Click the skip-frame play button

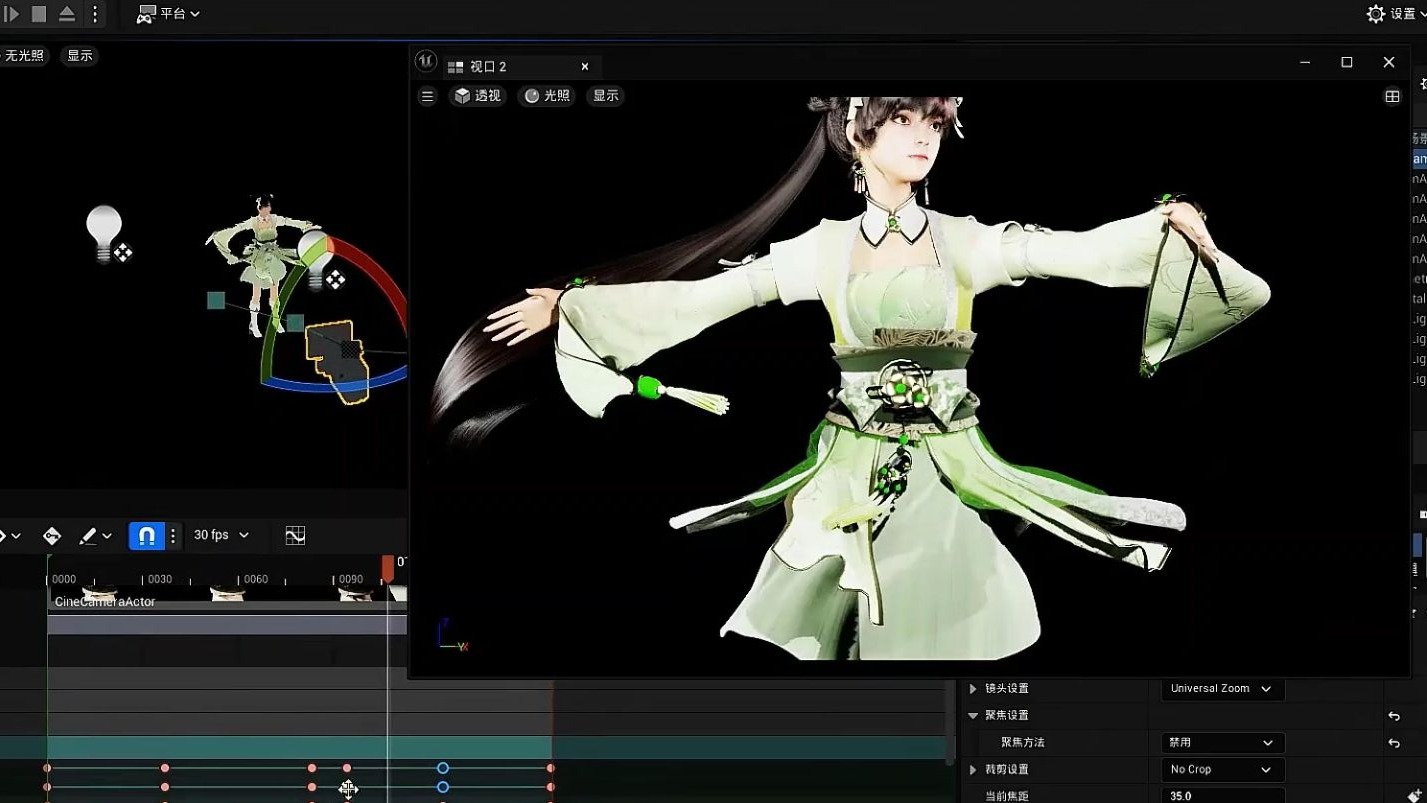pos(11,14)
